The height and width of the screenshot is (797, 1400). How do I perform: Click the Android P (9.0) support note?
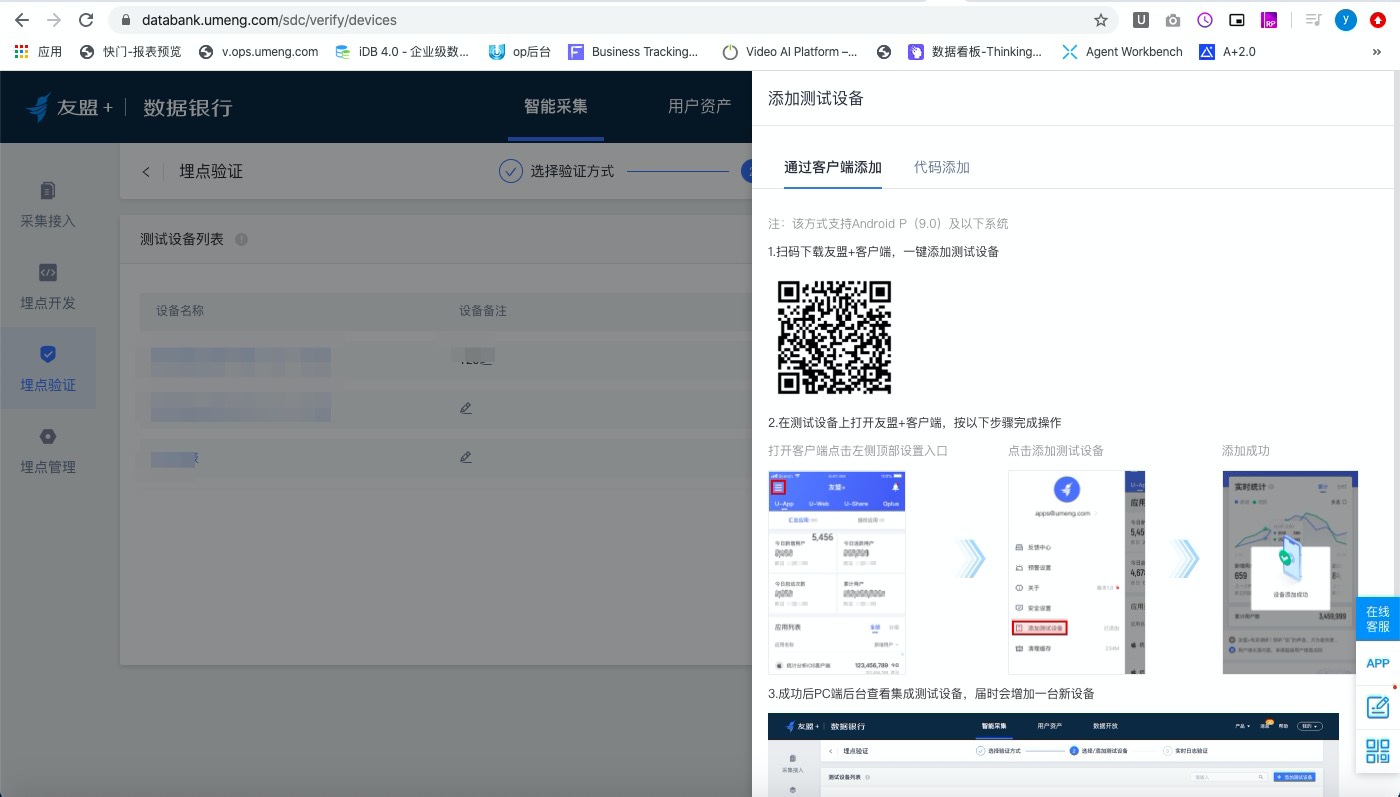coord(888,224)
